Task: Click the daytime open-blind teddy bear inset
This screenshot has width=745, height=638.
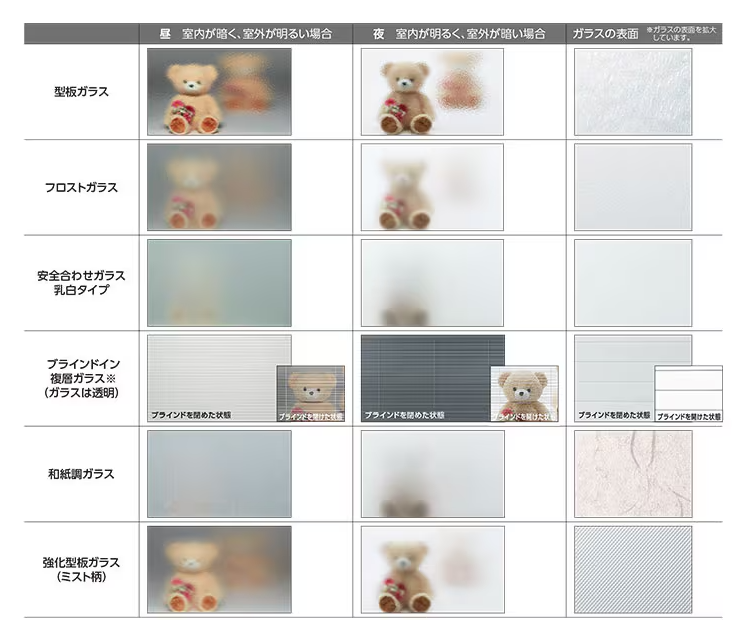Action: click(x=310, y=393)
